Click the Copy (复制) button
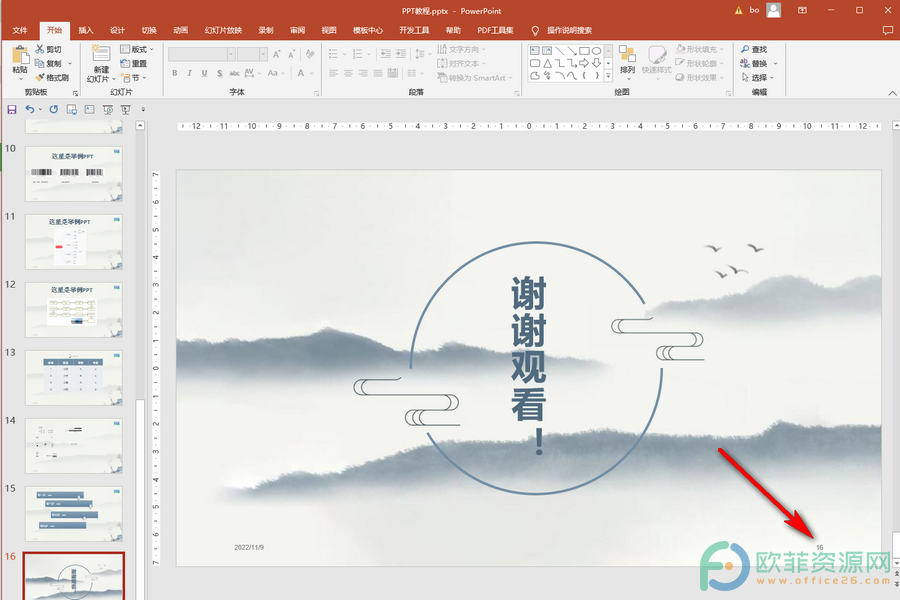 pyautogui.click(x=49, y=63)
